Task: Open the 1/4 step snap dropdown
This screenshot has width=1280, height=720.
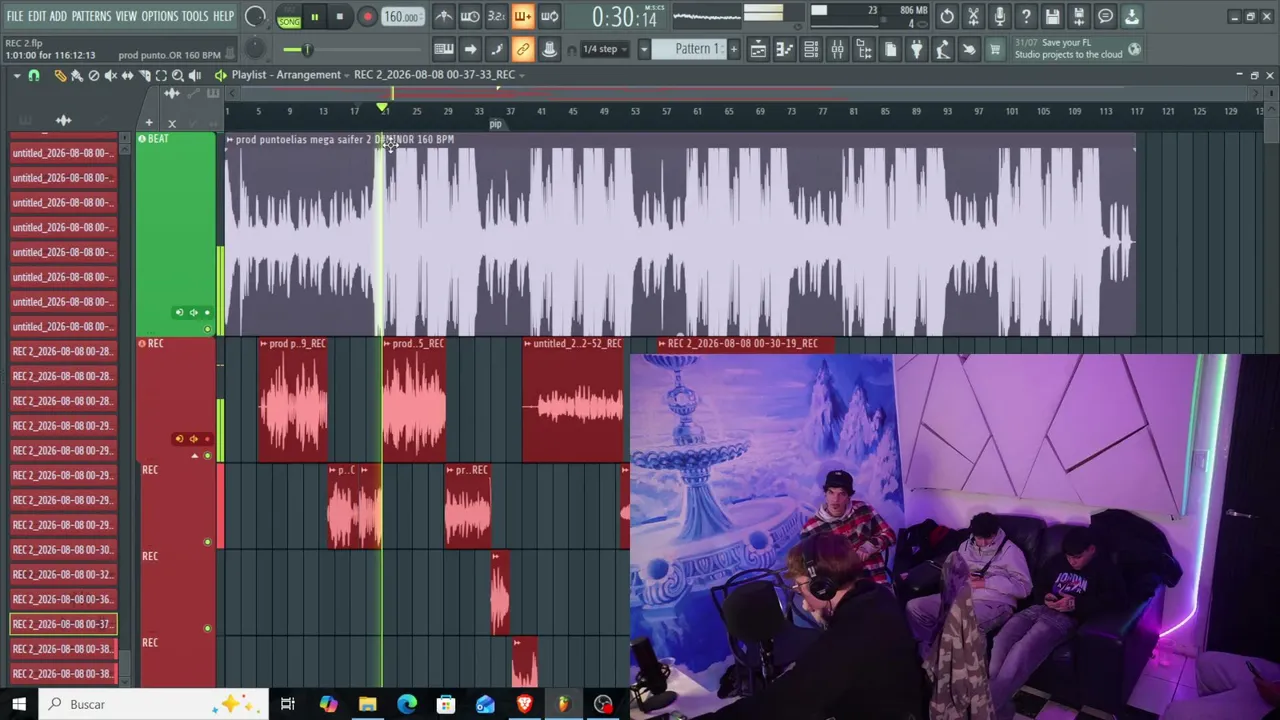Action: [606, 49]
